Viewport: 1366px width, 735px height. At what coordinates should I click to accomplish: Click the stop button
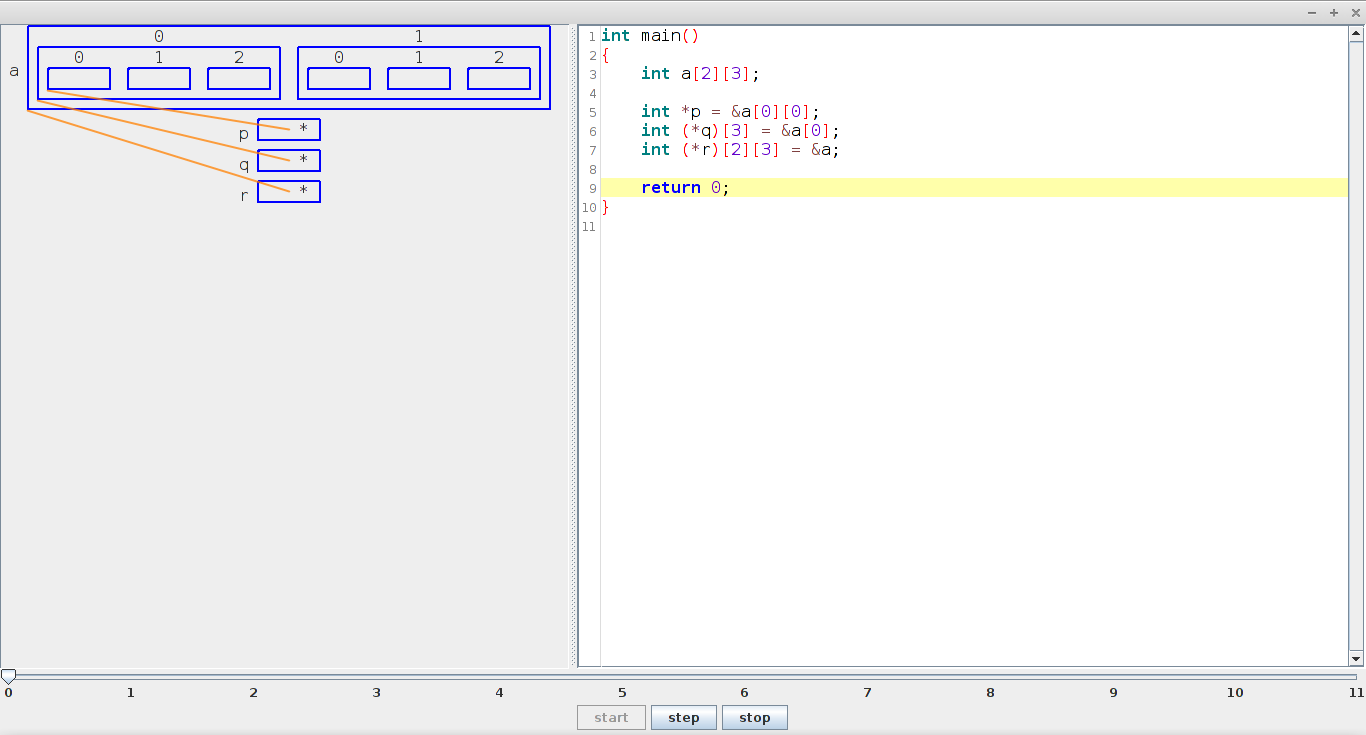pos(755,717)
